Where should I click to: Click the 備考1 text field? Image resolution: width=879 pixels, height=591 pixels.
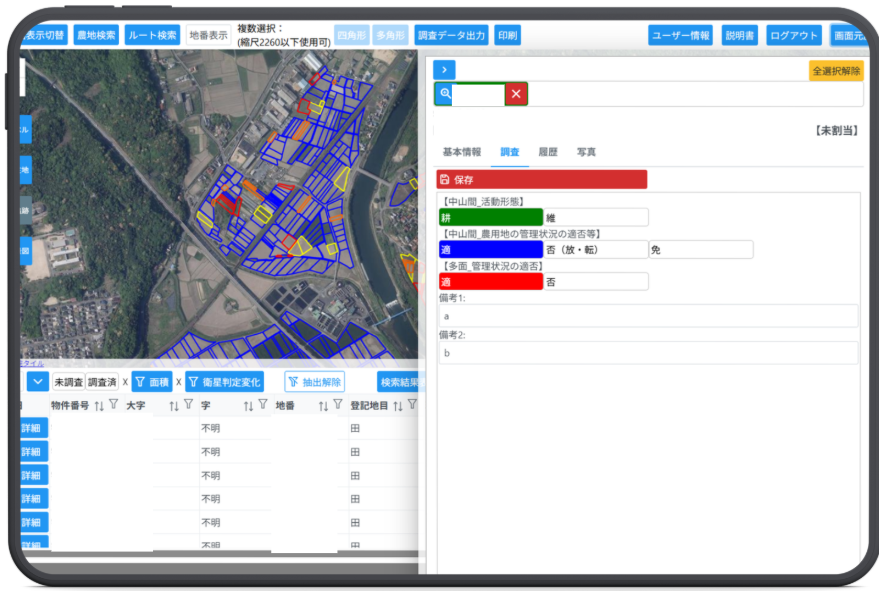[648, 316]
